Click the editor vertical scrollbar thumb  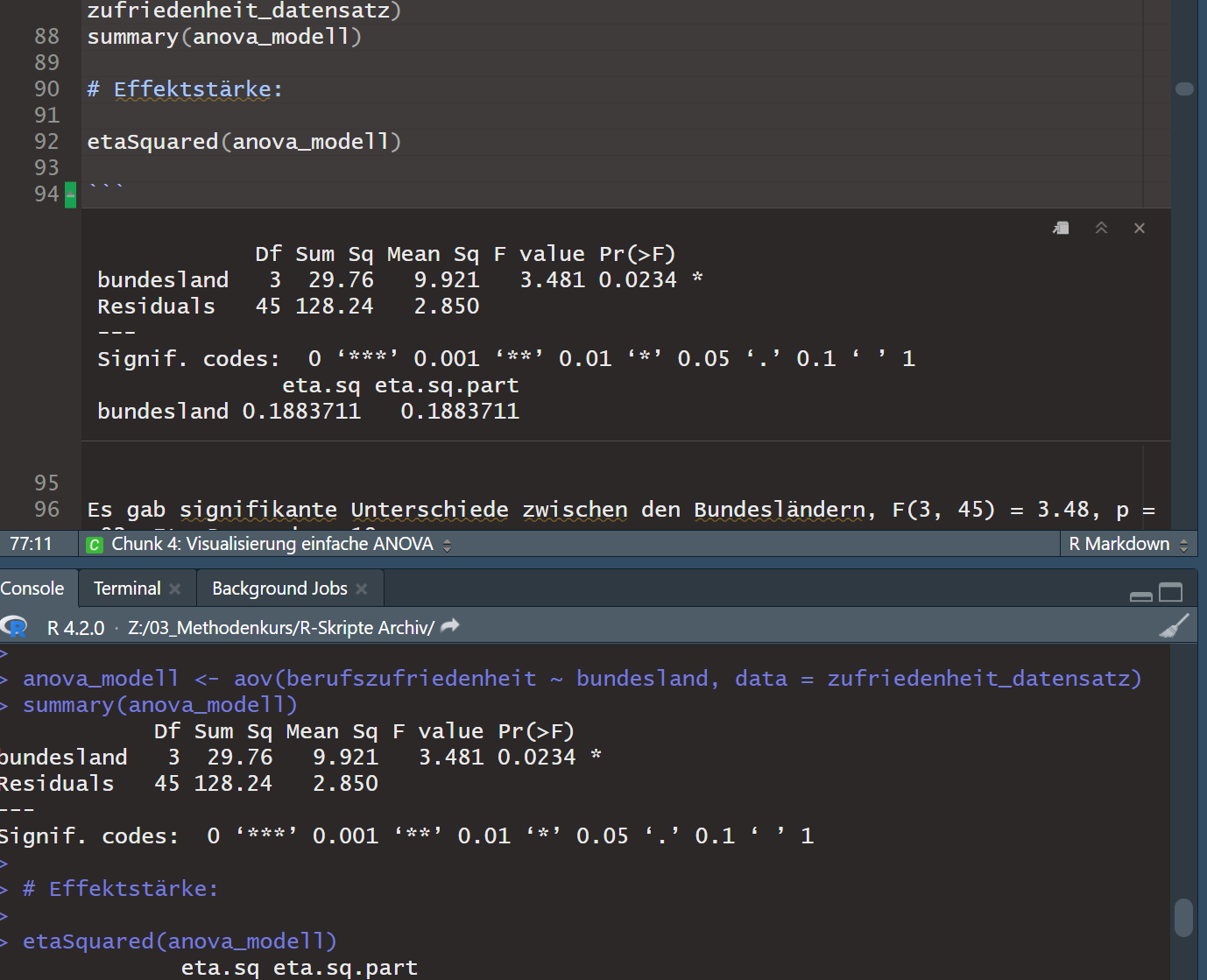(1184, 88)
